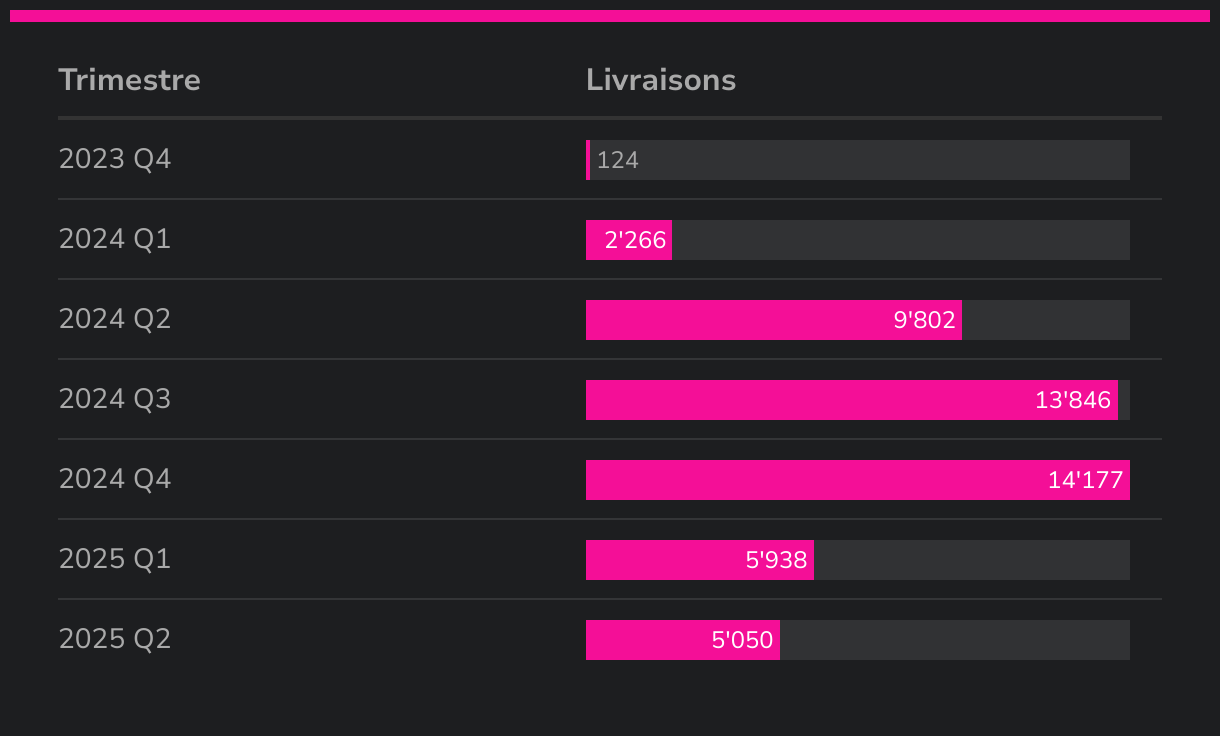Click the empty gray track of 2024 Q1
The width and height of the screenshot is (1220, 736).
900,240
